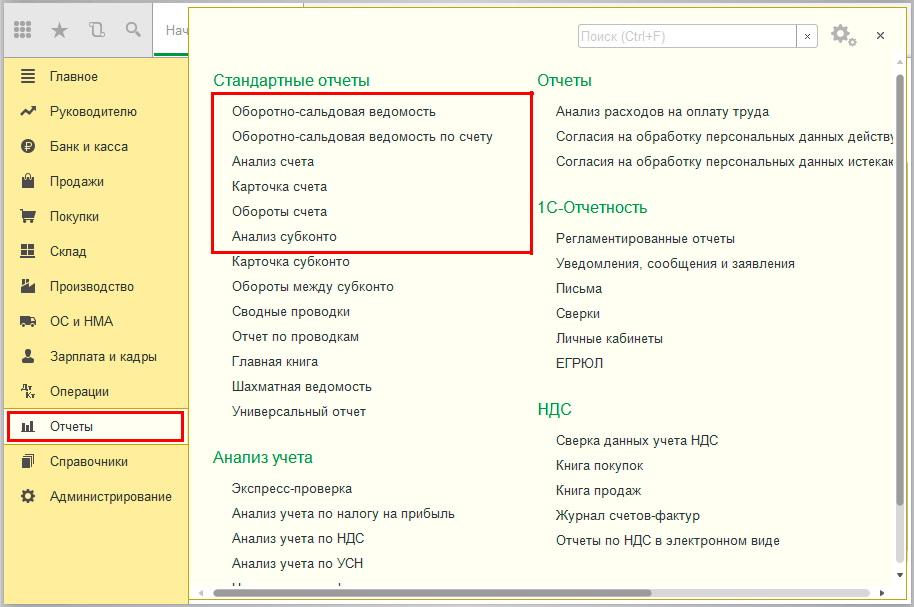Launch Экспресс-проверка

291,489
